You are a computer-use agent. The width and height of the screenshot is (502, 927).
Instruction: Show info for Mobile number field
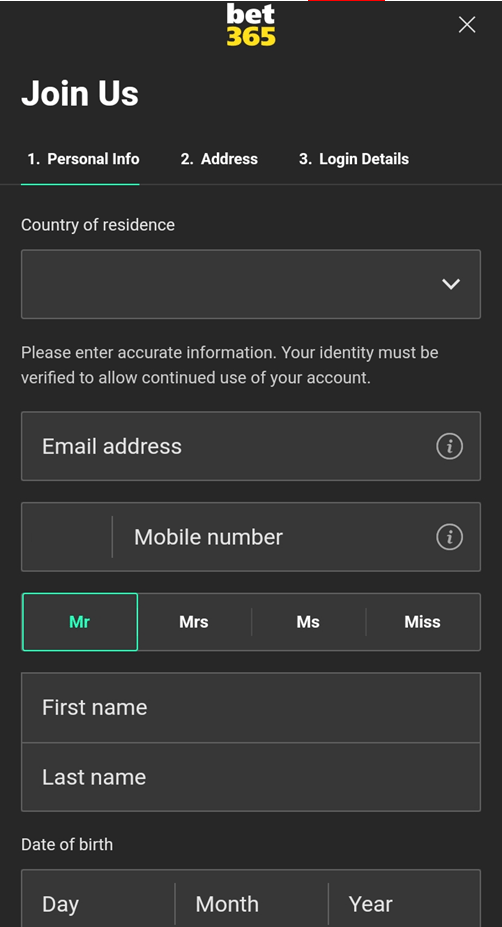pyautogui.click(x=449, y=537)
